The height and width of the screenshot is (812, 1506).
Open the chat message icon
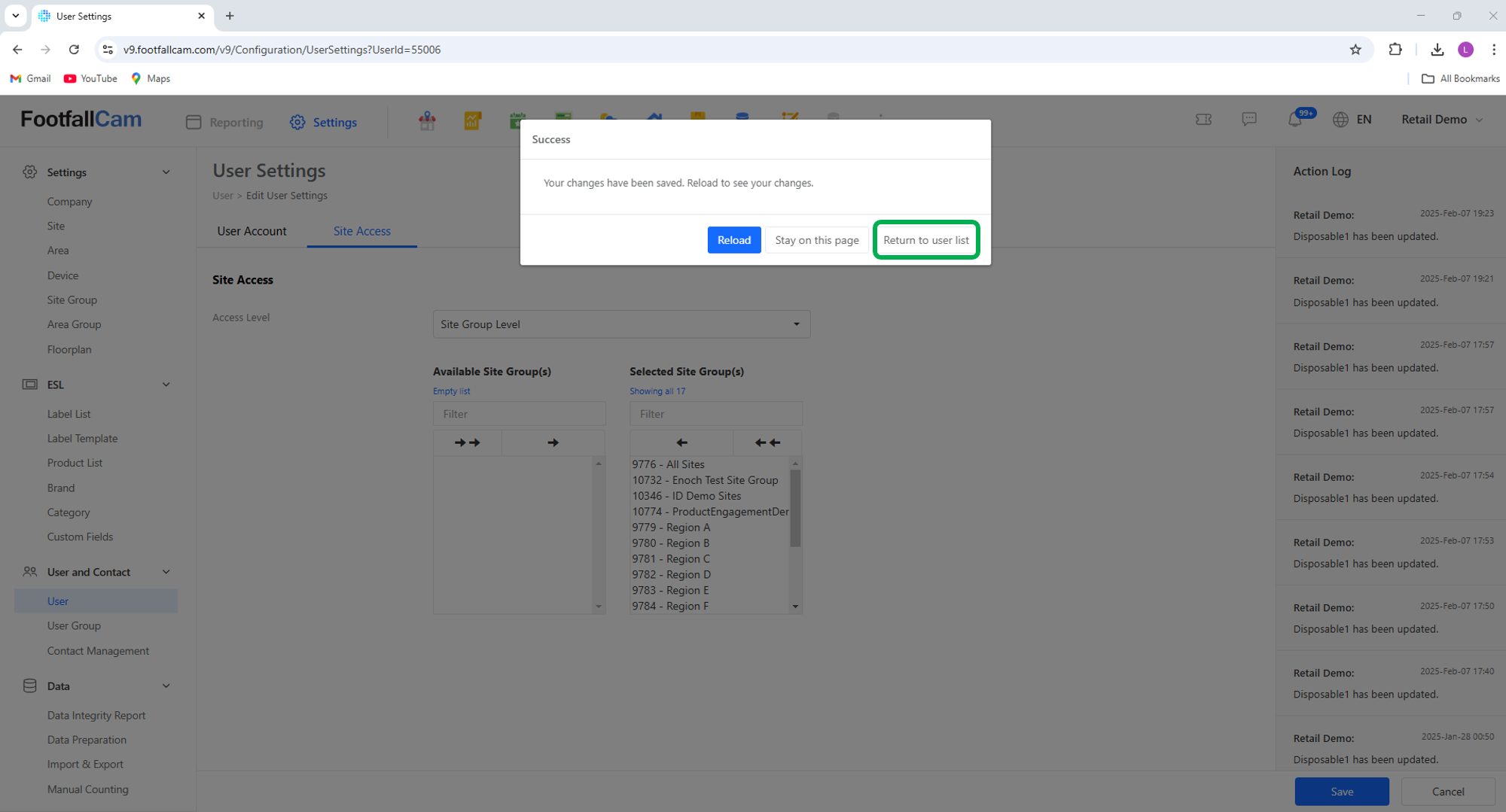[1248, 119]
